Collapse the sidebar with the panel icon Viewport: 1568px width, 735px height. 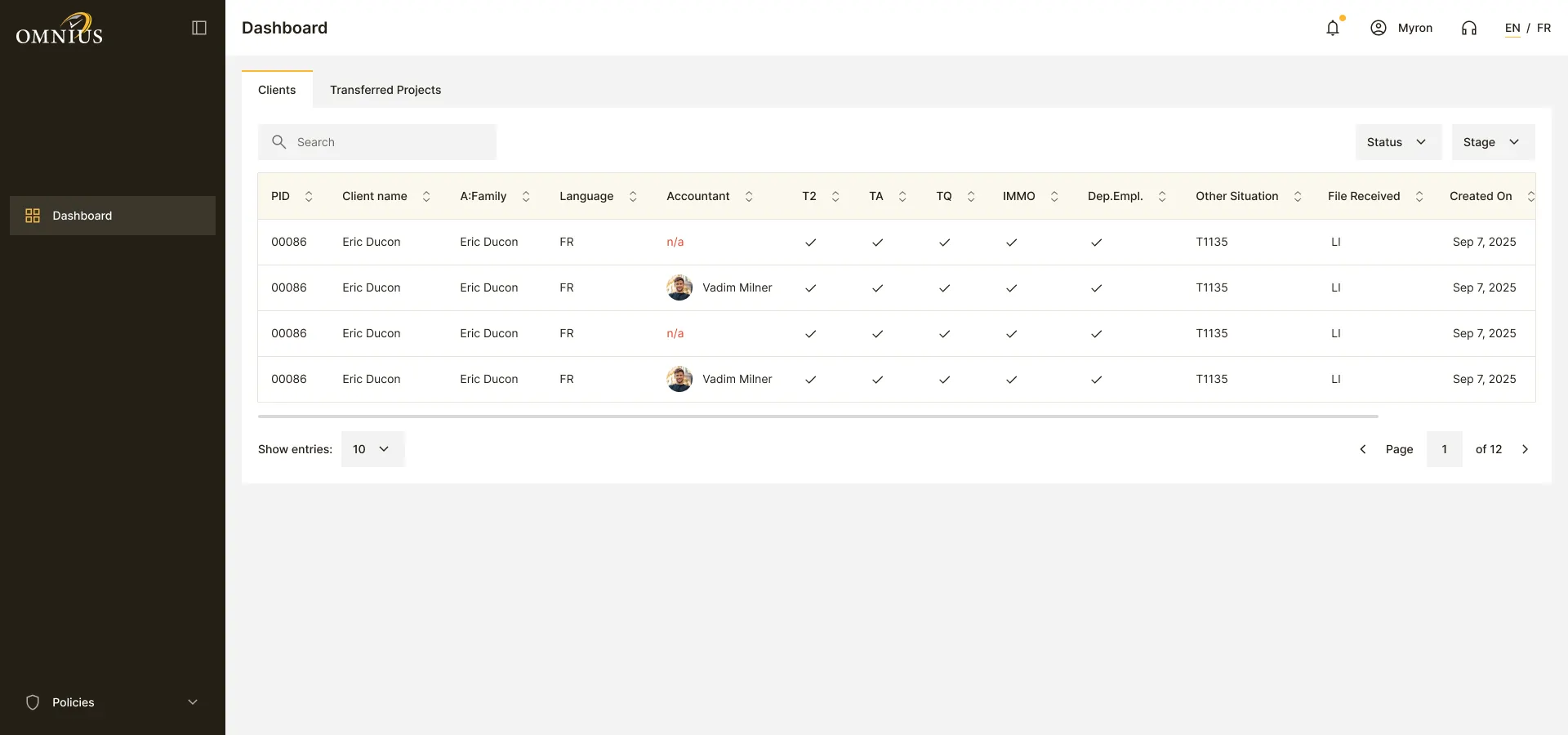click(x=199, y=28)
